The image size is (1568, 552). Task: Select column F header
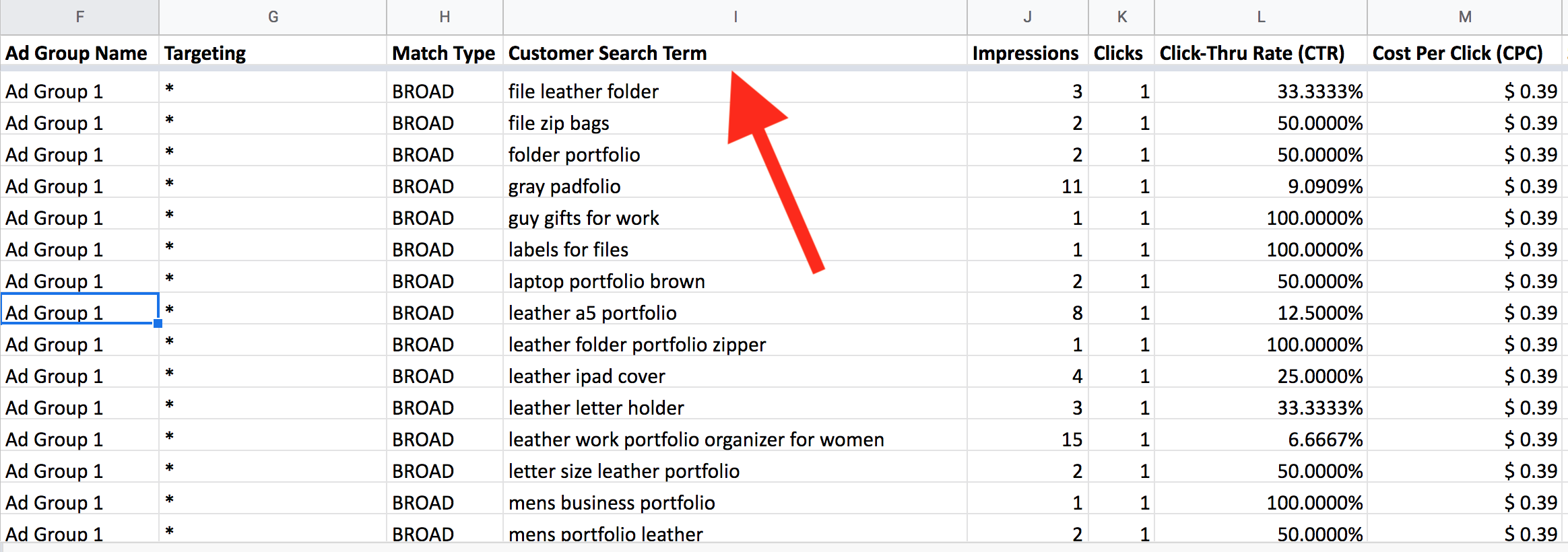(79, 17)
